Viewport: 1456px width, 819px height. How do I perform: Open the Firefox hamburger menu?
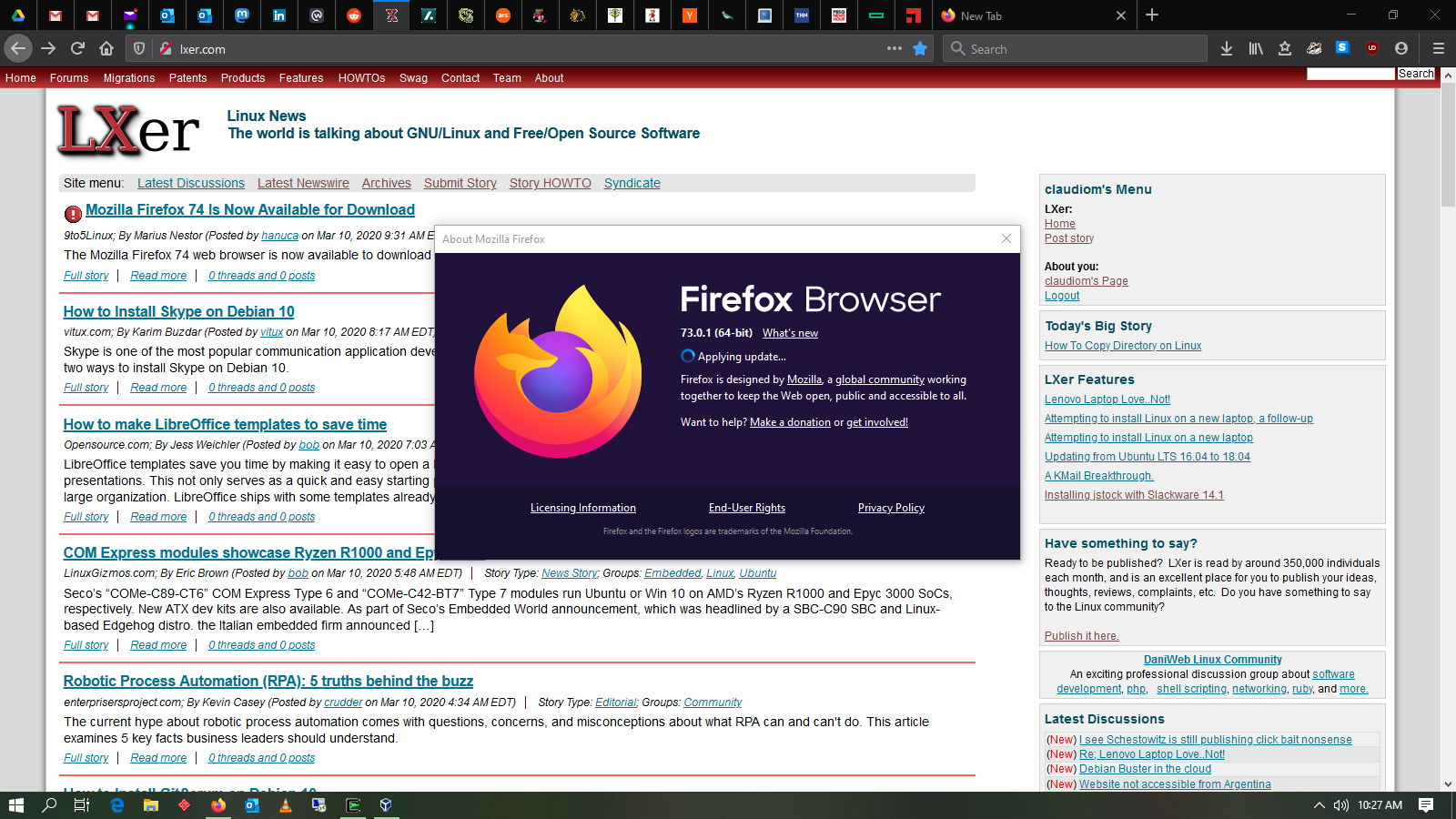tap(1438, 48)
